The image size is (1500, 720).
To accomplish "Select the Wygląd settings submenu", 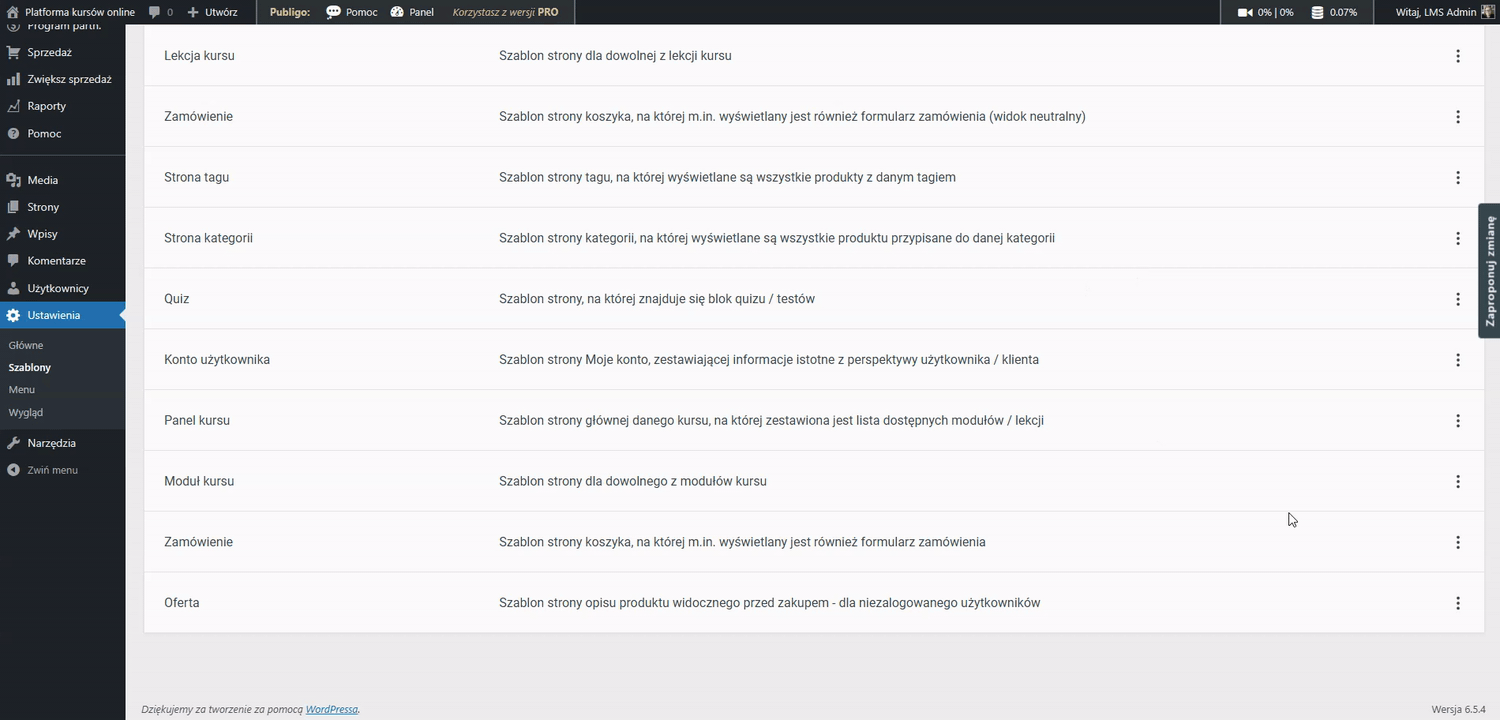I will (x=25, y=412).
